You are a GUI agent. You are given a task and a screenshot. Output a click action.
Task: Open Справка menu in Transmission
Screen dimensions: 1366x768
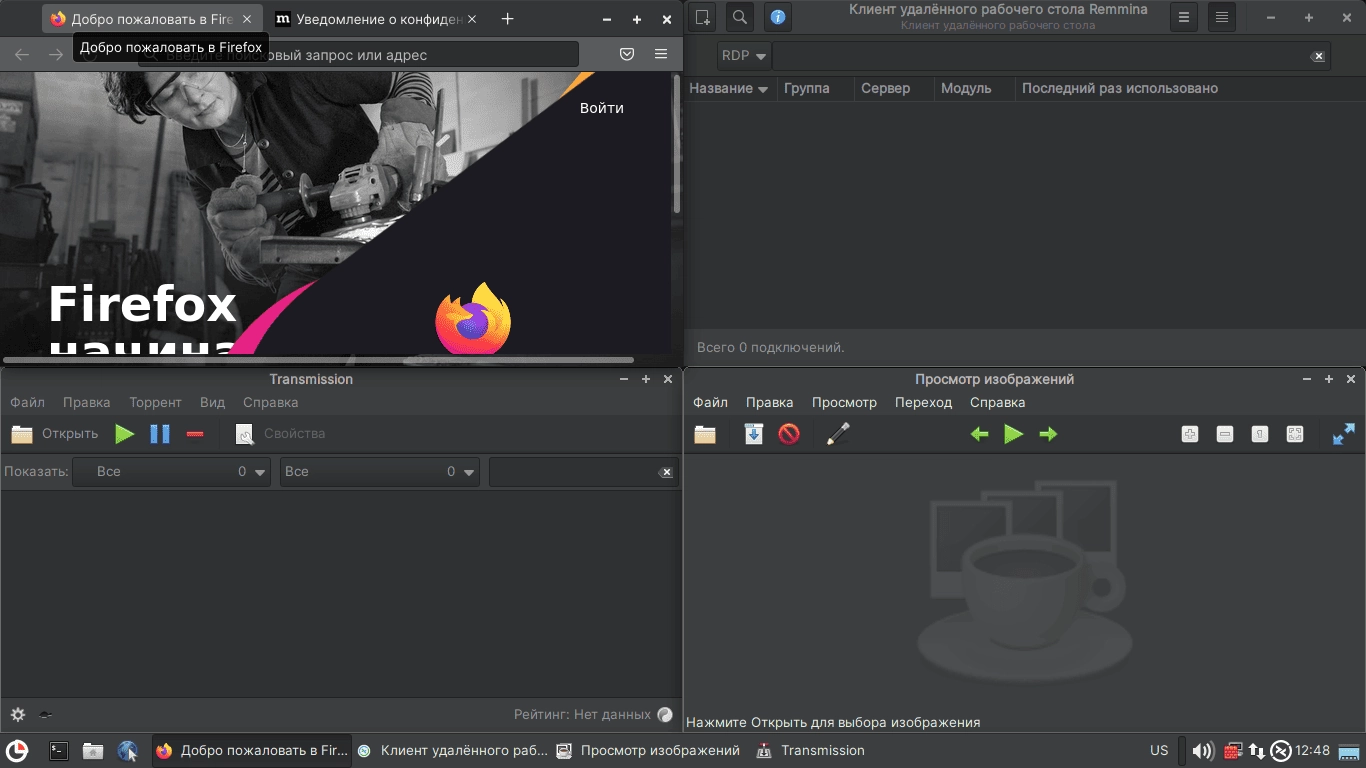click(270, 402)
